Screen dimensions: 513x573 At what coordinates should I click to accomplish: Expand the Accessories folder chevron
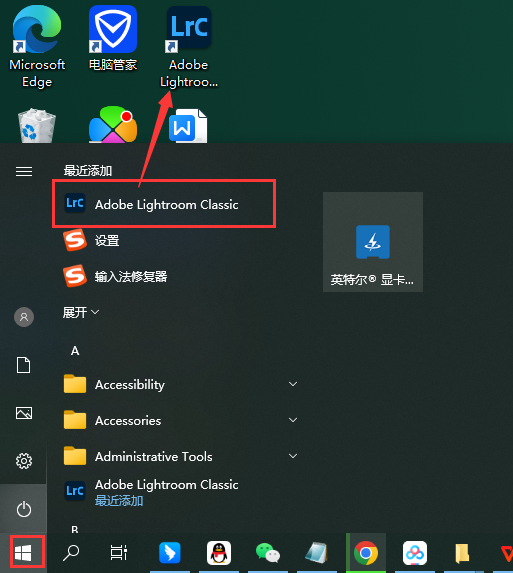tap(293, 420)
